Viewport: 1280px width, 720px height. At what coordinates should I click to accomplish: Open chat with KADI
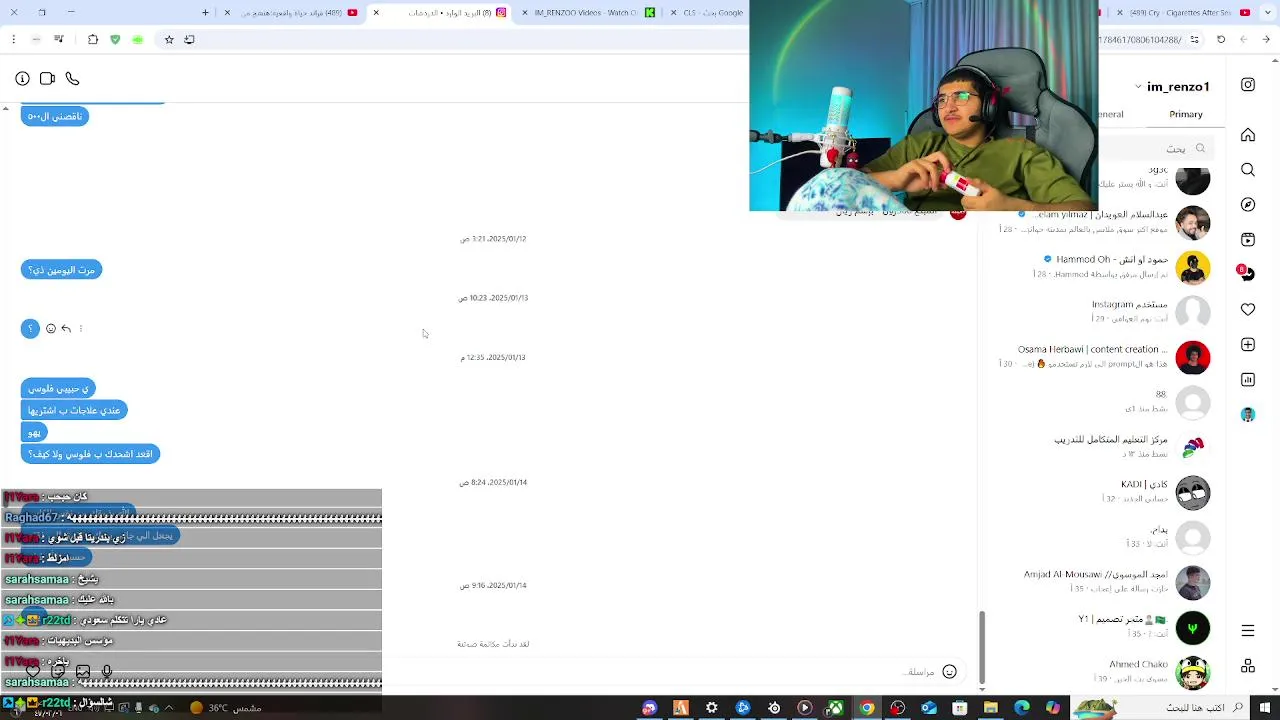pyautogui.click(x=1105, y=491)
